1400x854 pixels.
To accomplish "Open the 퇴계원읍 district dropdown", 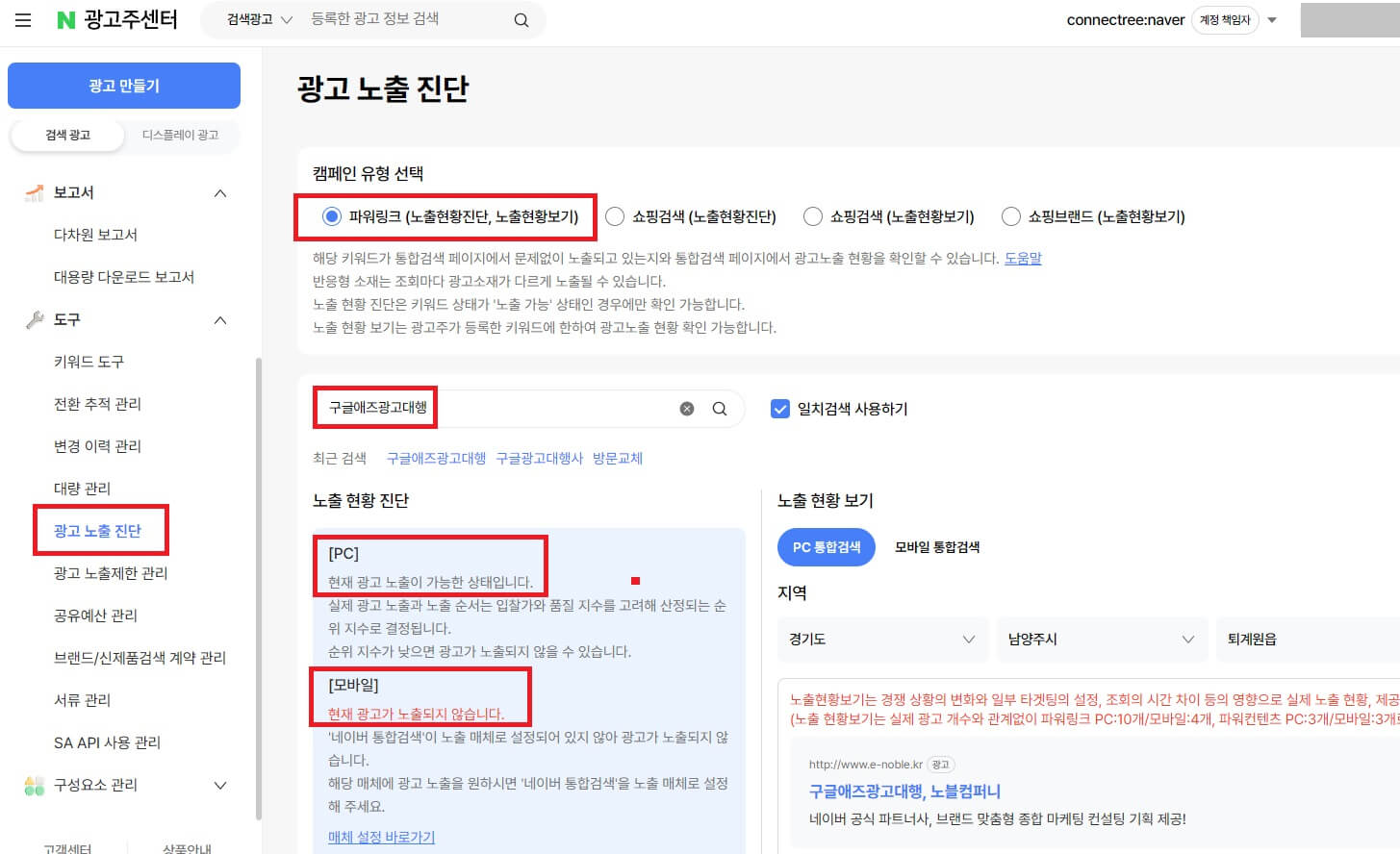I will [1309, 640].
